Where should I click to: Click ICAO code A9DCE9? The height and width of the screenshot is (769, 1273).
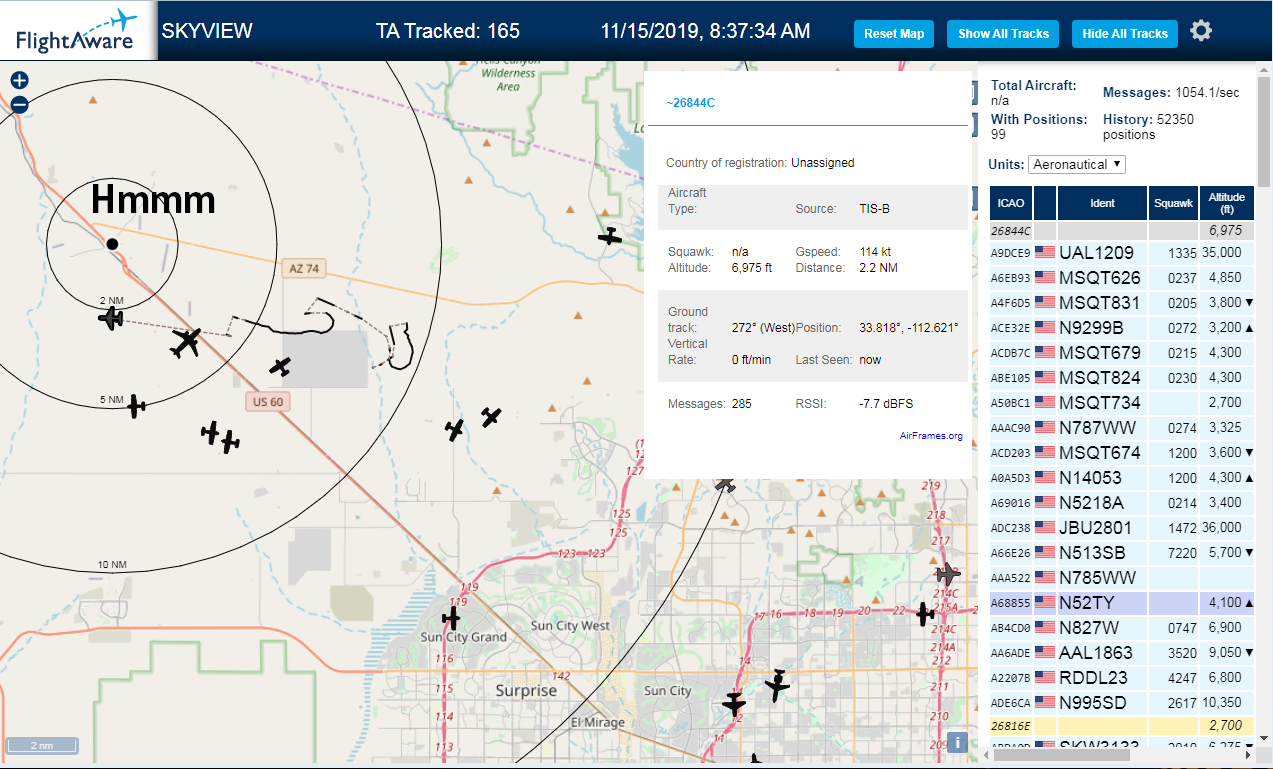point(1011,253)
